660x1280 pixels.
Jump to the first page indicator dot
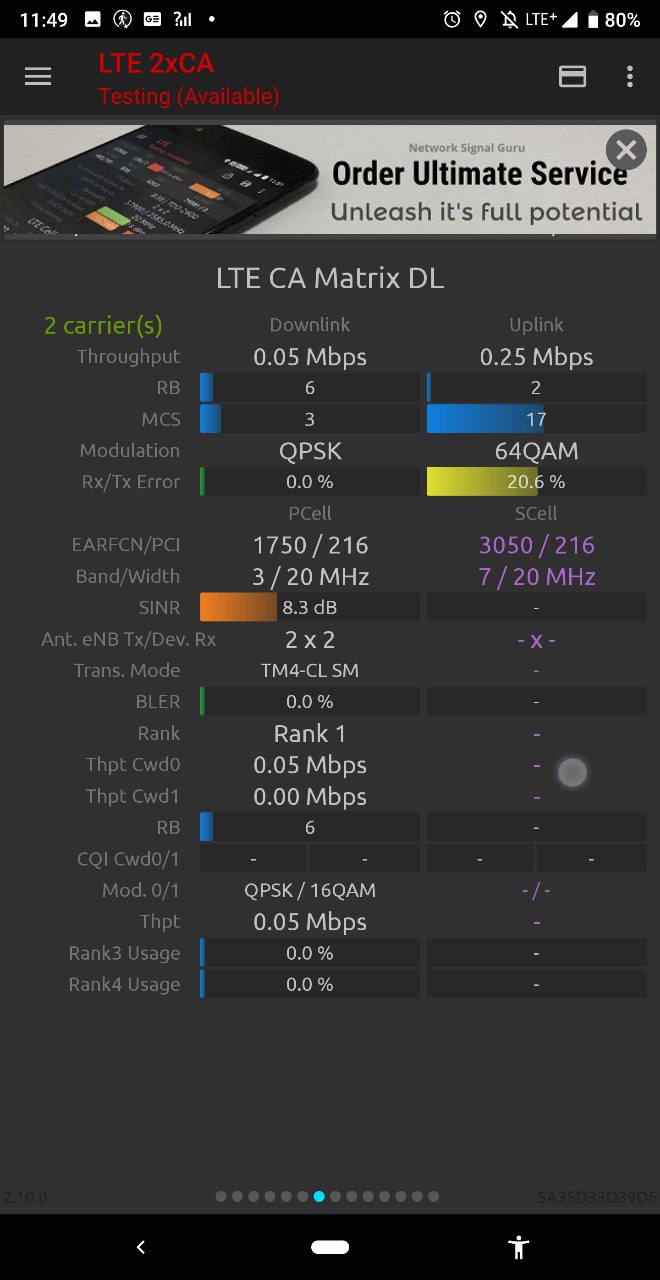[221, 1196]
